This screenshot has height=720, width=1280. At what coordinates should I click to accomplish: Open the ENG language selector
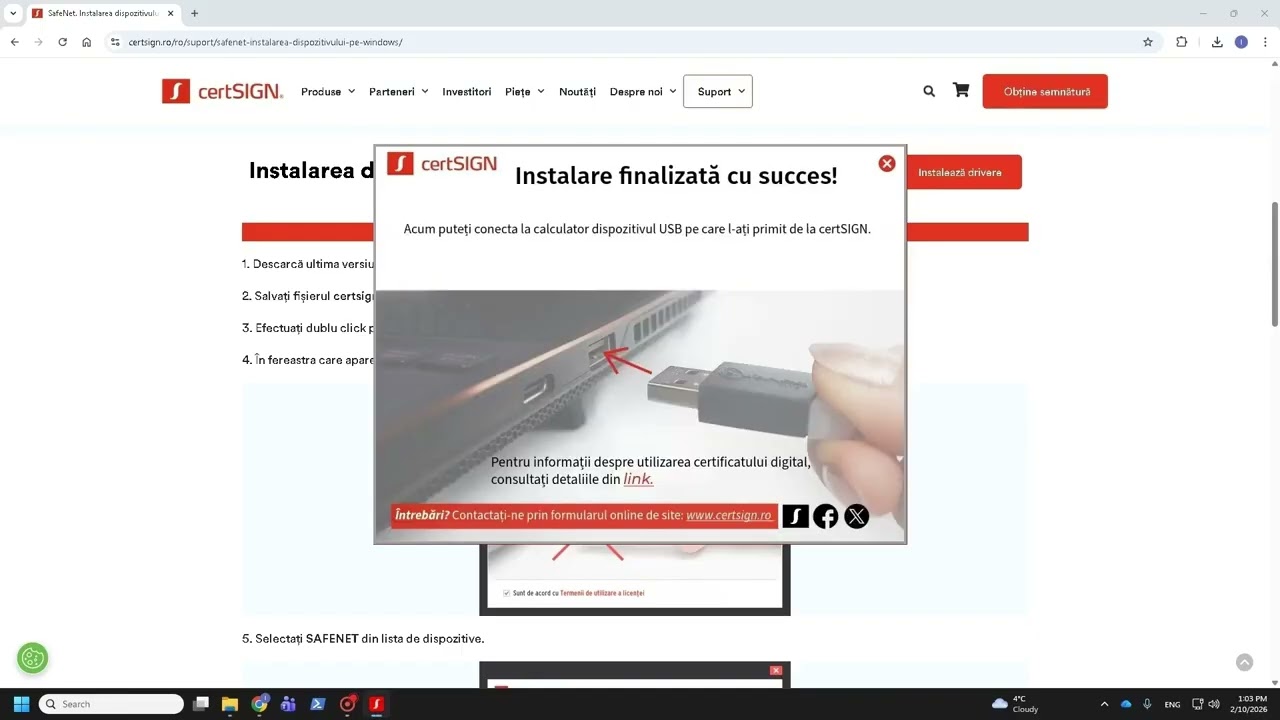click(1172, 704)
